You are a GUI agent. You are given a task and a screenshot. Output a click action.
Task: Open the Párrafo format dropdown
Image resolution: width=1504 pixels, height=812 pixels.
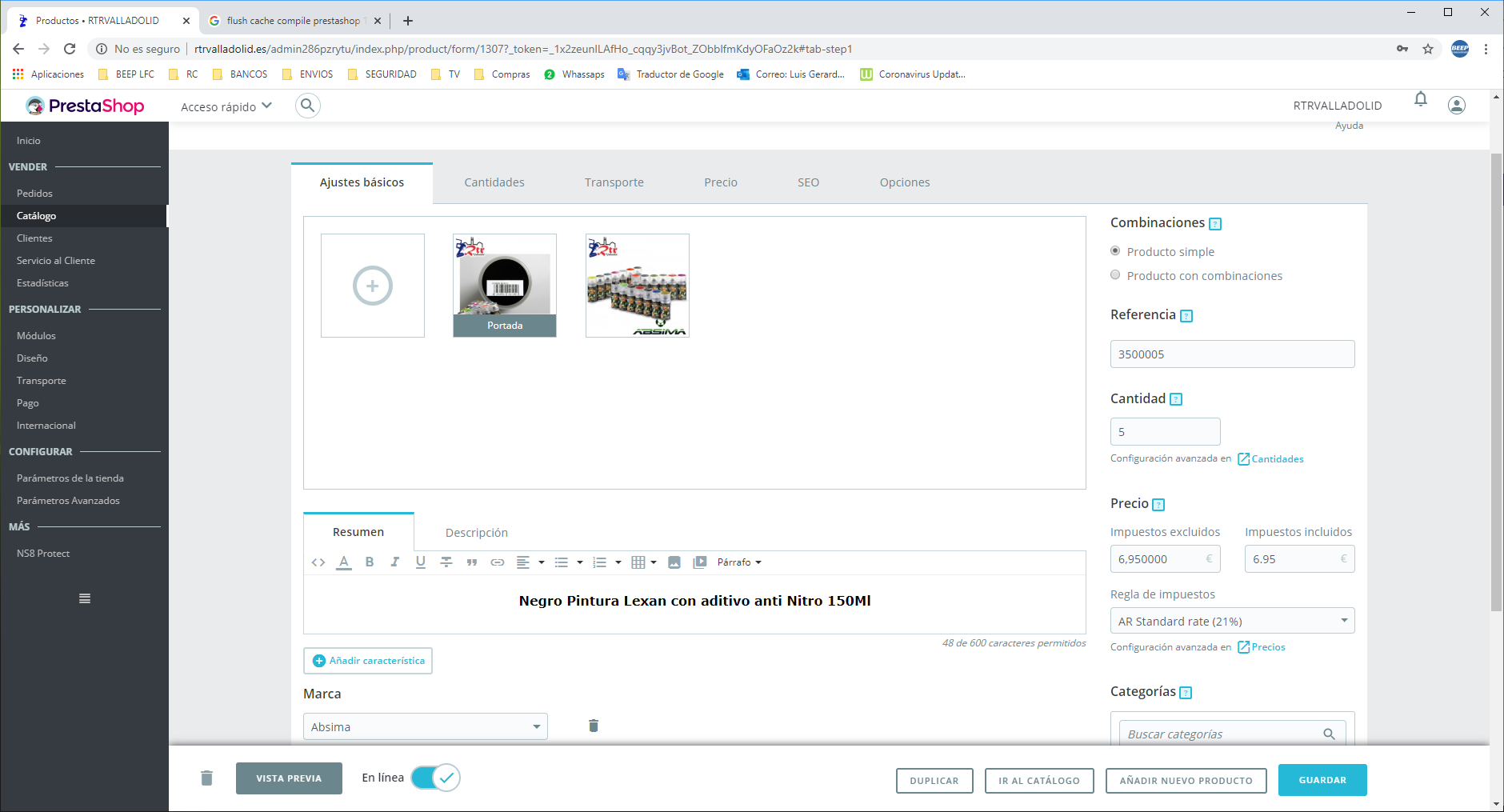coord(739,562)
